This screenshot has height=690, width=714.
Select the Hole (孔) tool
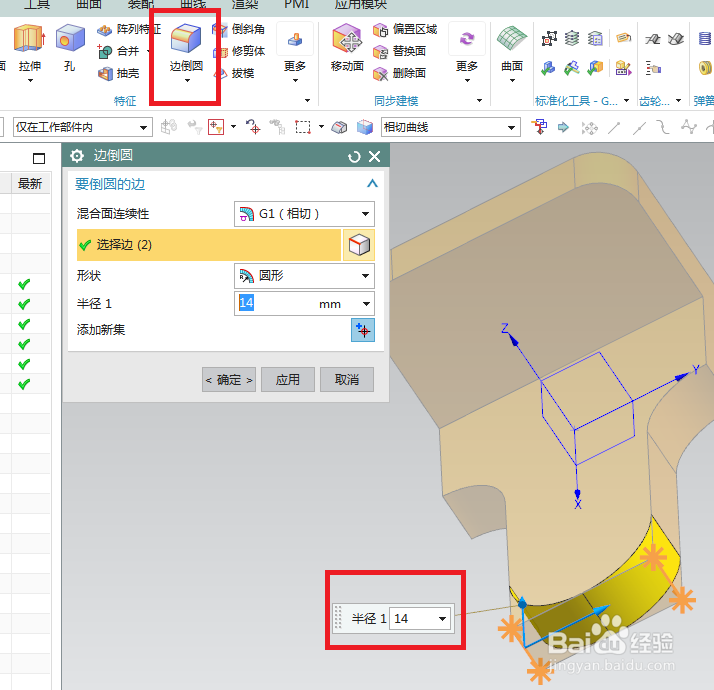70,48
